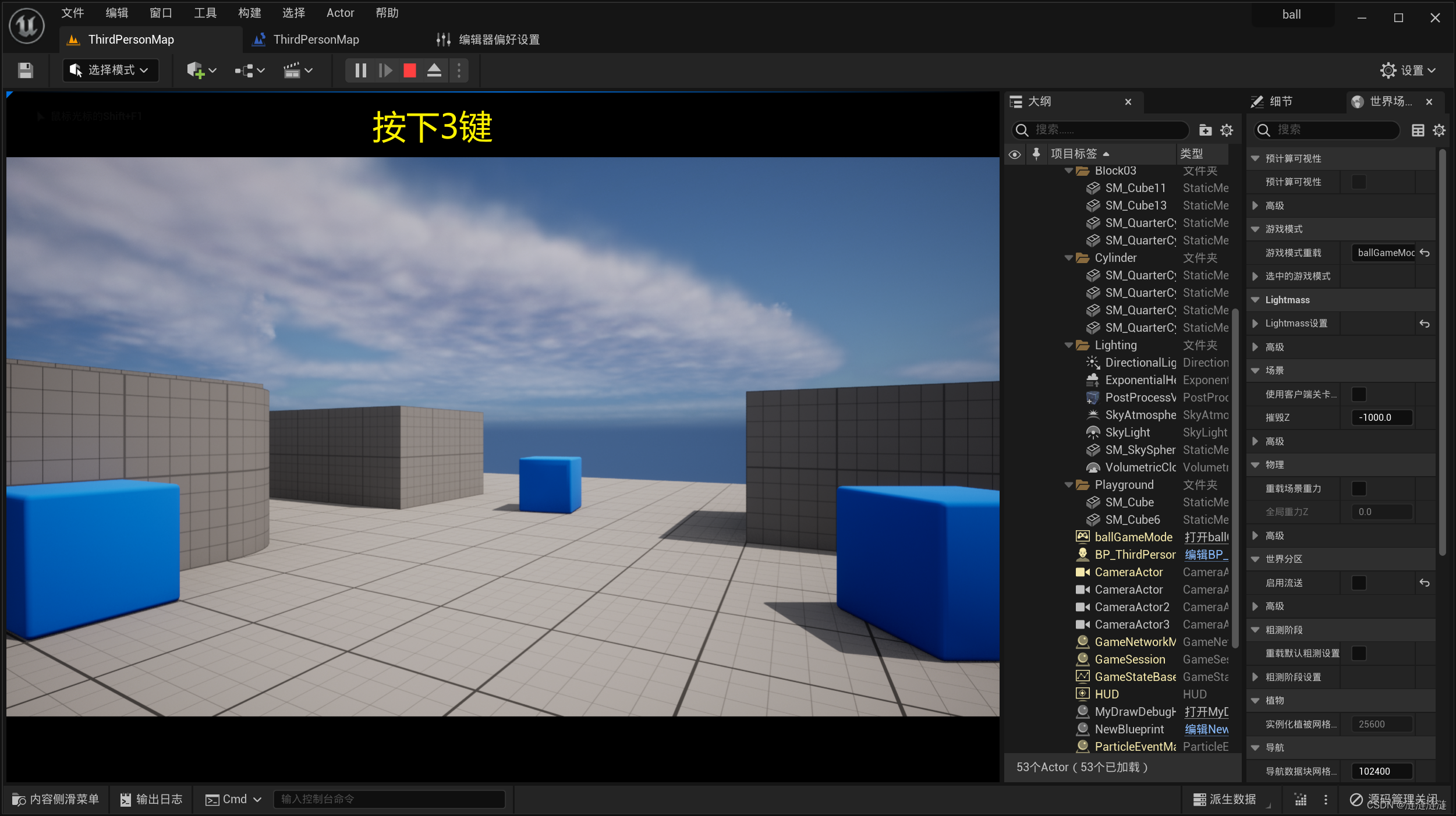Click the 输出日志 button
1456x816 pixels.
tap(151, 799)
